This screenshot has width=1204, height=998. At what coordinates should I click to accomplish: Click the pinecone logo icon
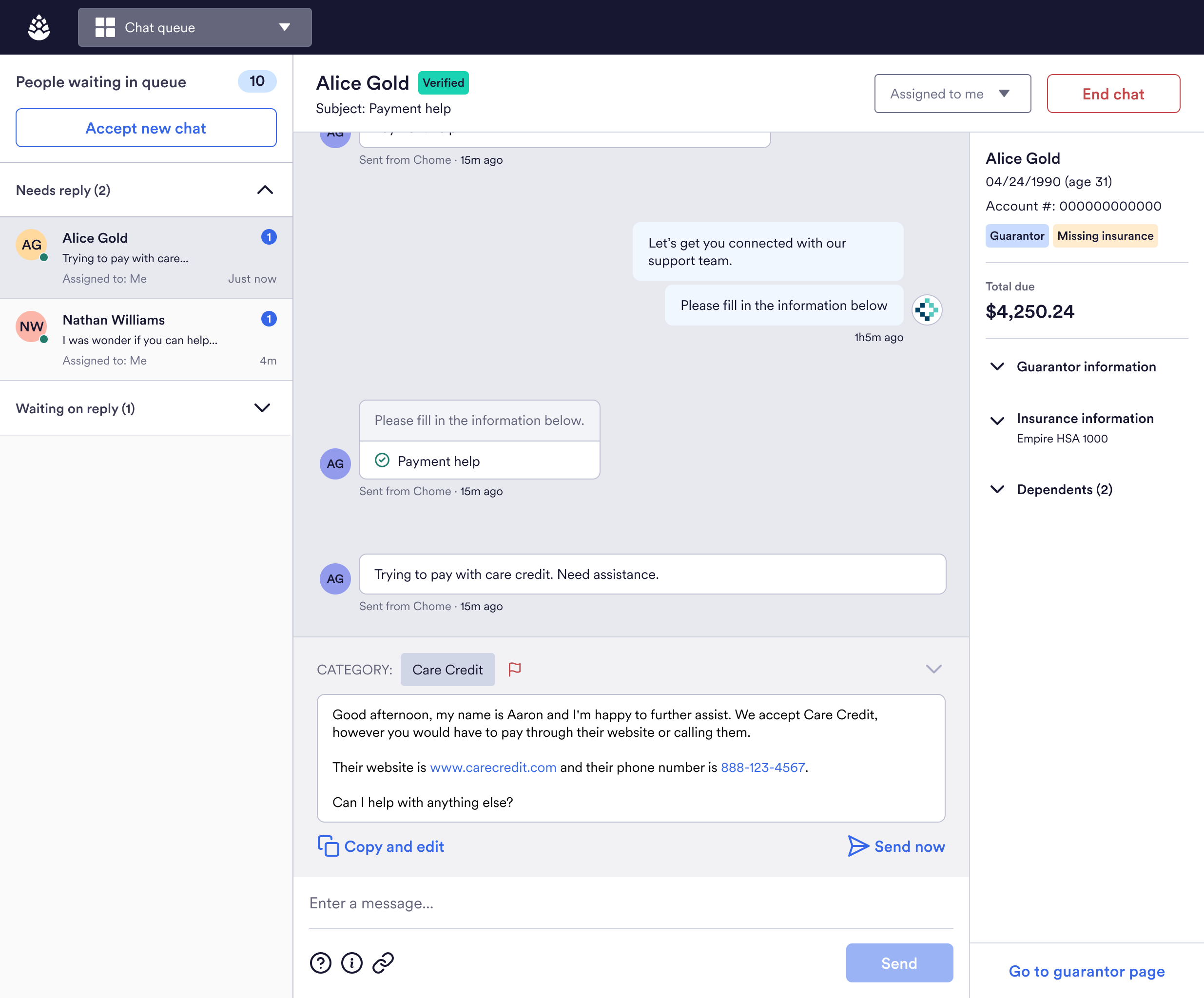click(39, 27)
